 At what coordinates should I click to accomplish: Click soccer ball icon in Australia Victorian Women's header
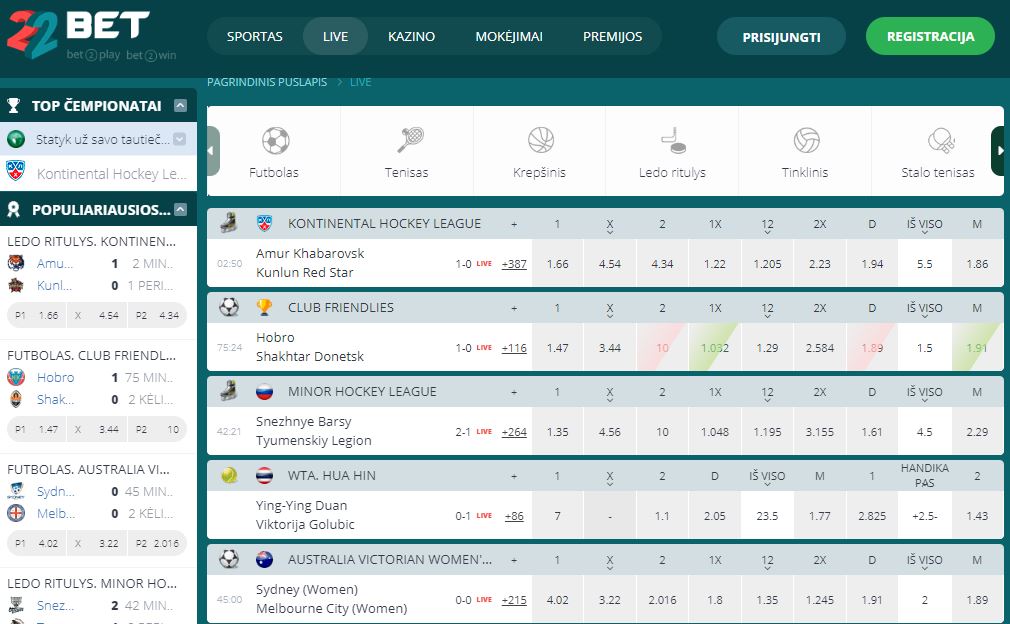(x=229, y=559)
